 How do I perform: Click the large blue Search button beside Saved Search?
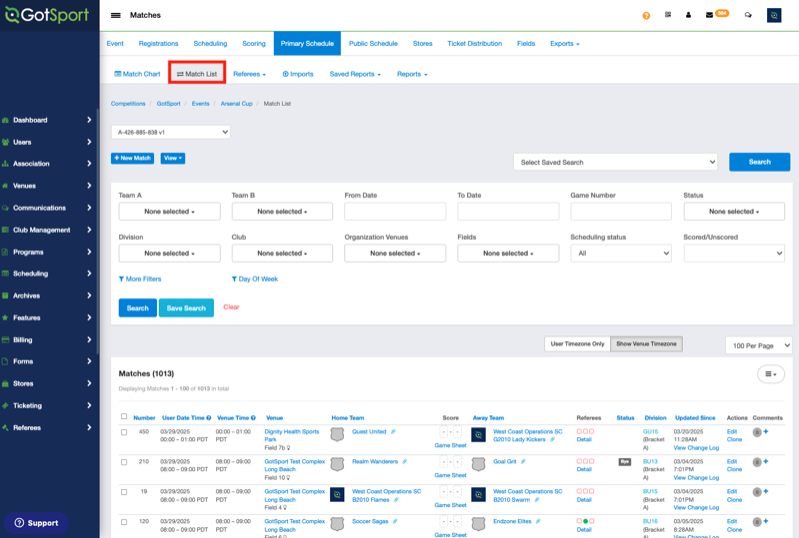coord(759,162)
